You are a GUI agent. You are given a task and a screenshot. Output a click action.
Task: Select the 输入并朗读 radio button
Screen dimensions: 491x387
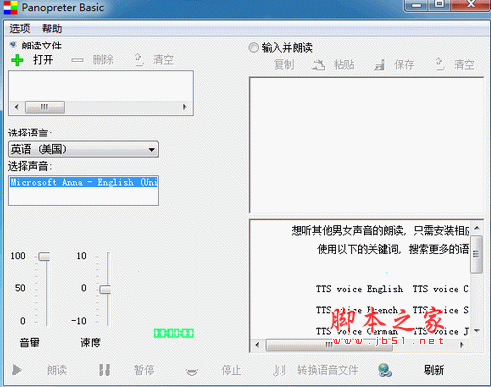coord(254,47)
